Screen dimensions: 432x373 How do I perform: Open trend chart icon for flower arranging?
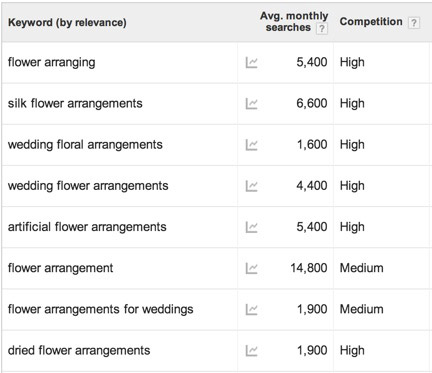[251, 62]
